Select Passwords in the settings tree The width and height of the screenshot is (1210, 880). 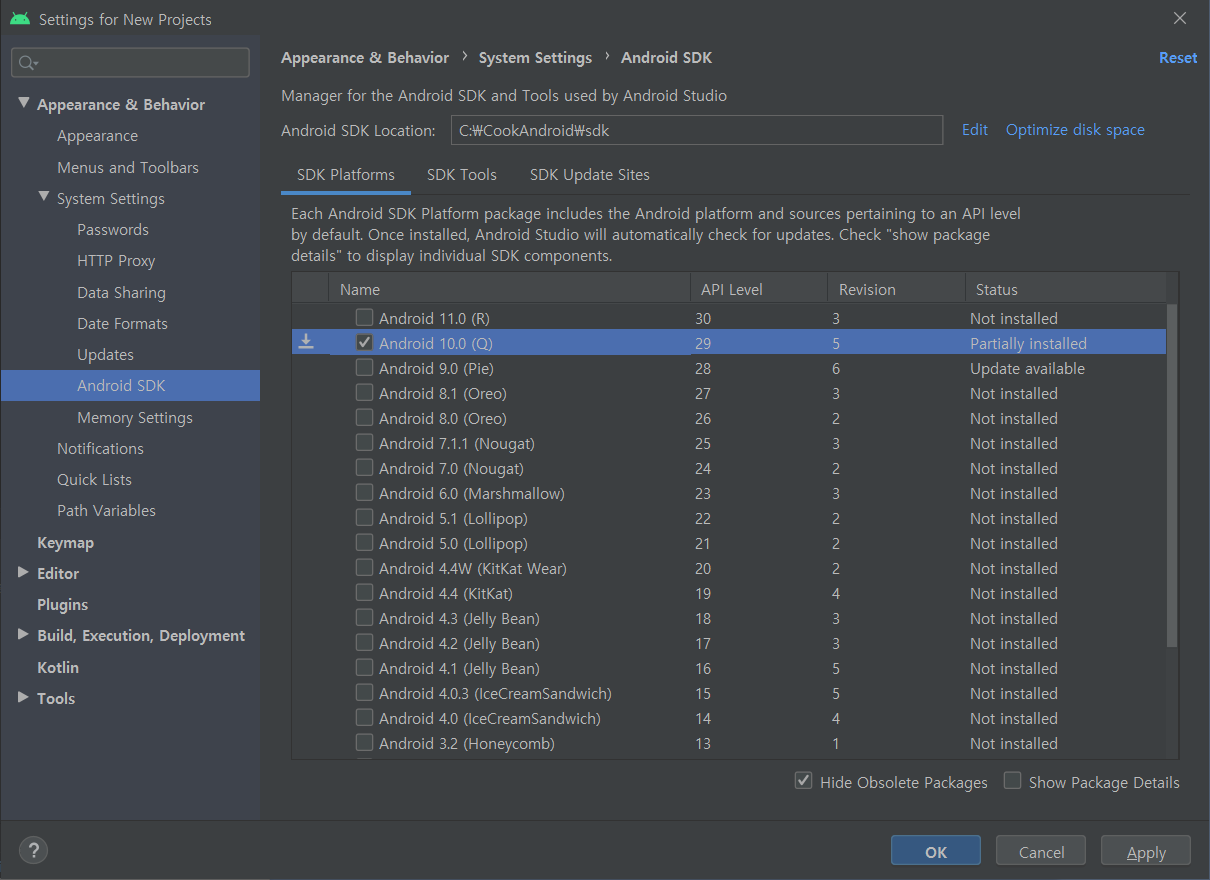point(113,229)
